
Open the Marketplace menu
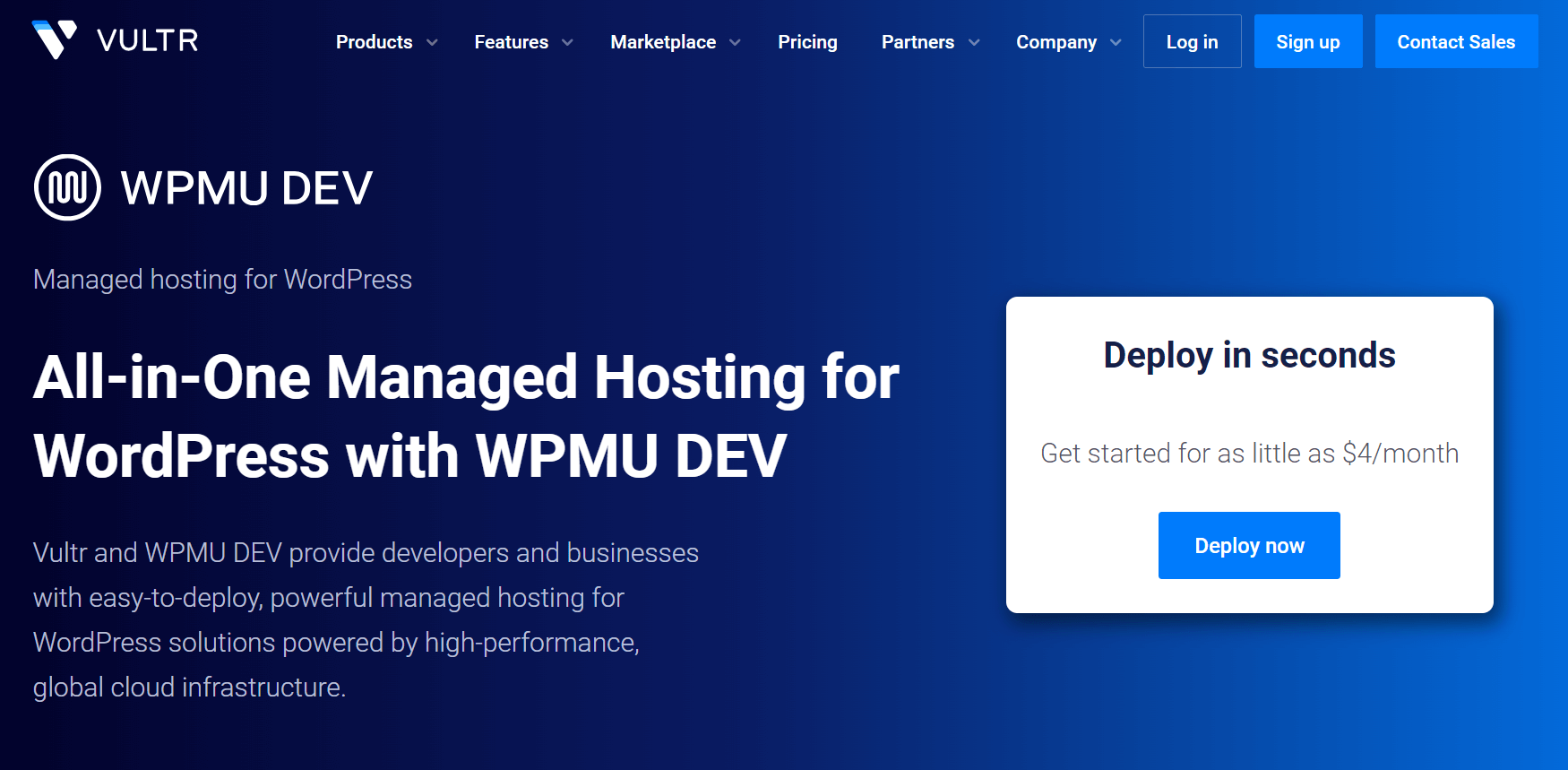pyautogui.click(x=663, y=42)
